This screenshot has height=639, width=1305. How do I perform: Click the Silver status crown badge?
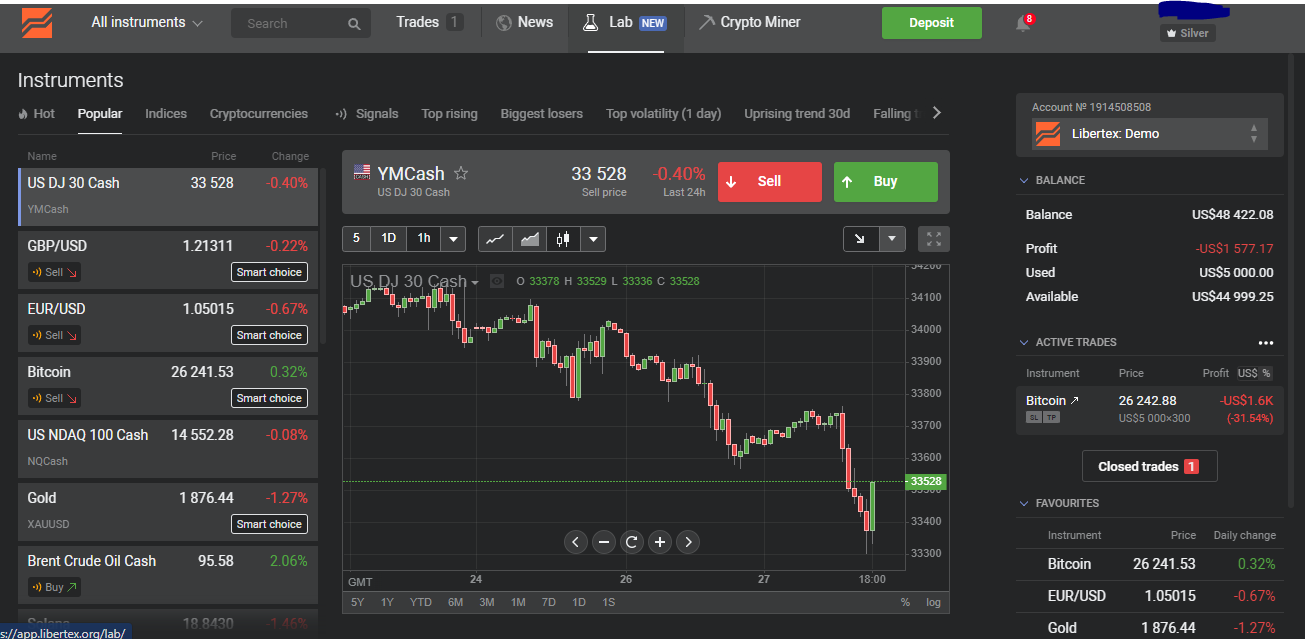1188,33
